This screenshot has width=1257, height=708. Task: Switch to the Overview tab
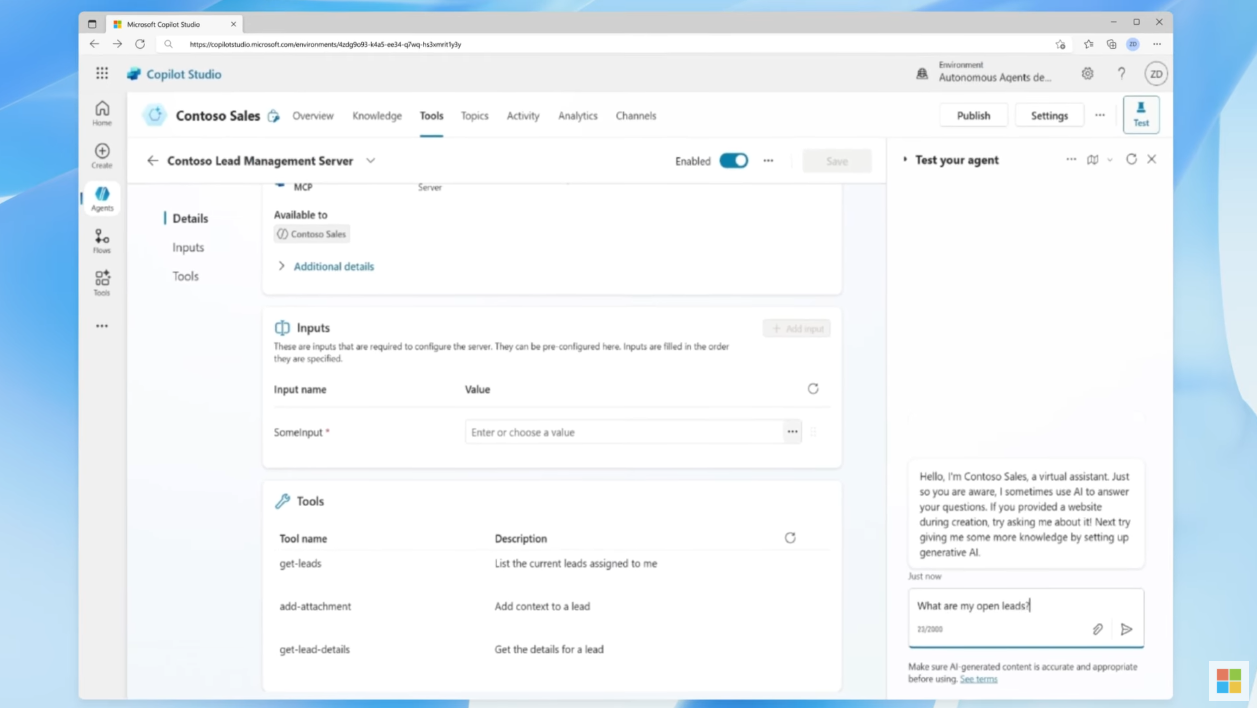(313, 115)
